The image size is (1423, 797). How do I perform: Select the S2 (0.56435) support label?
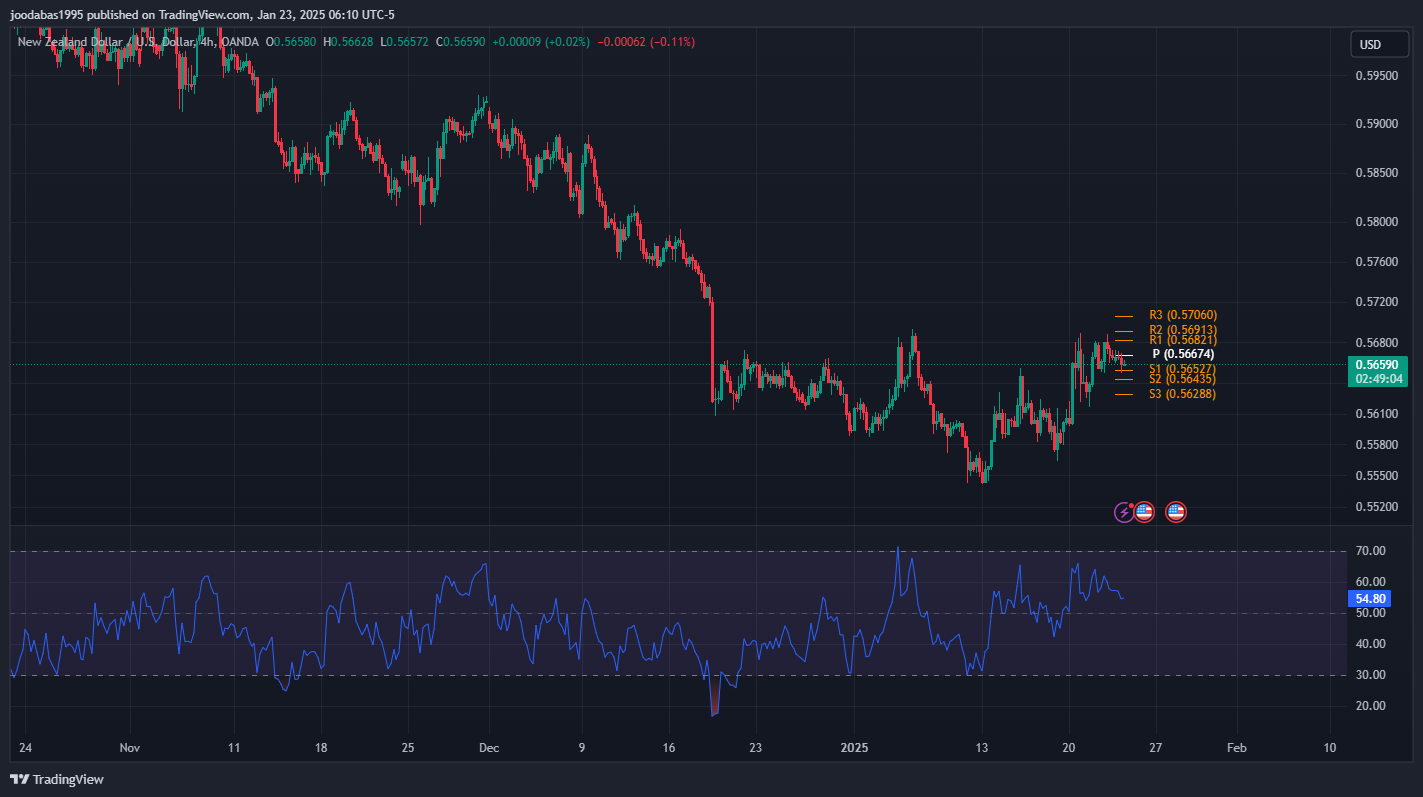click(1183, 379)
